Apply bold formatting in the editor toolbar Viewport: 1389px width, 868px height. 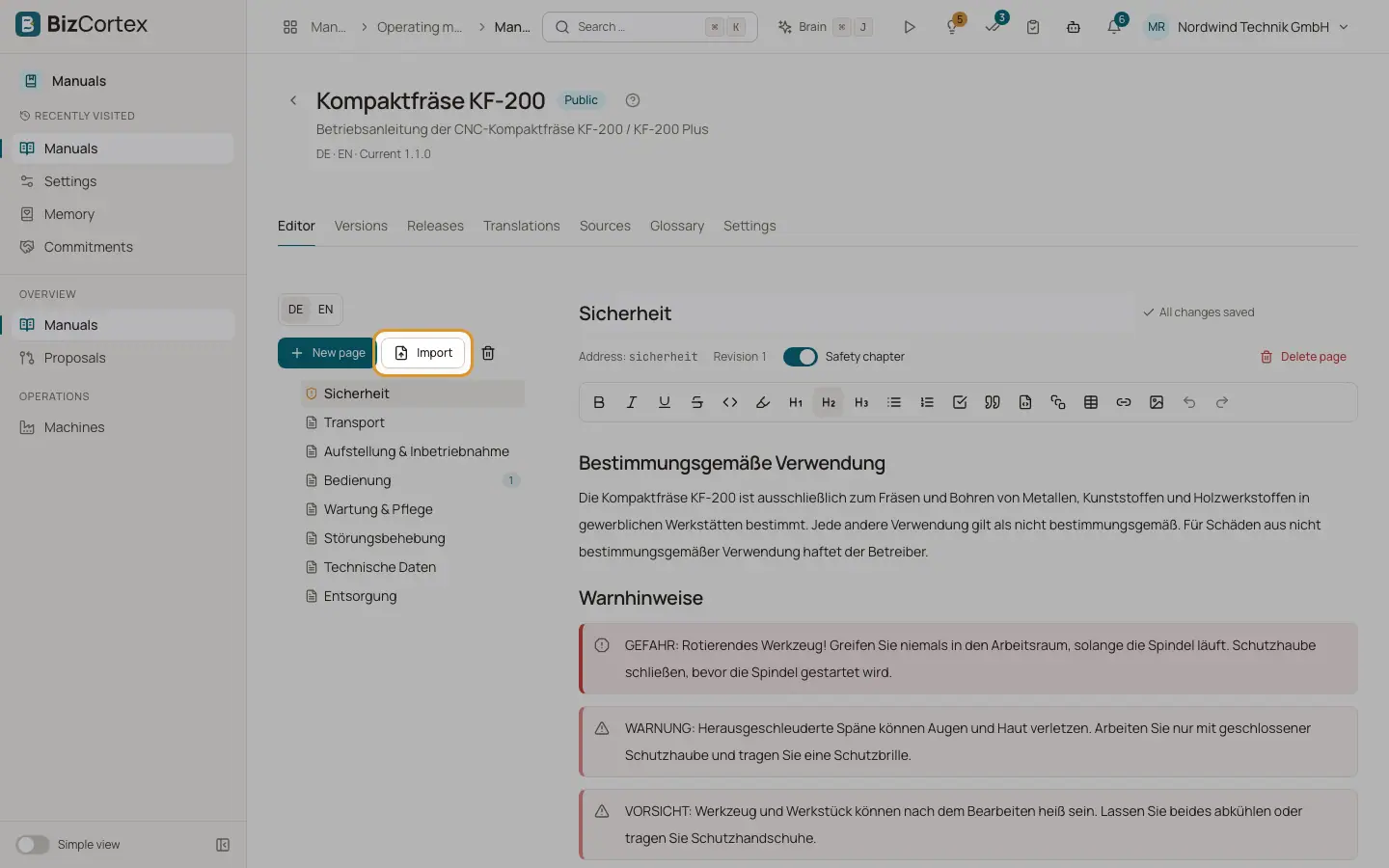click(599, 402)
